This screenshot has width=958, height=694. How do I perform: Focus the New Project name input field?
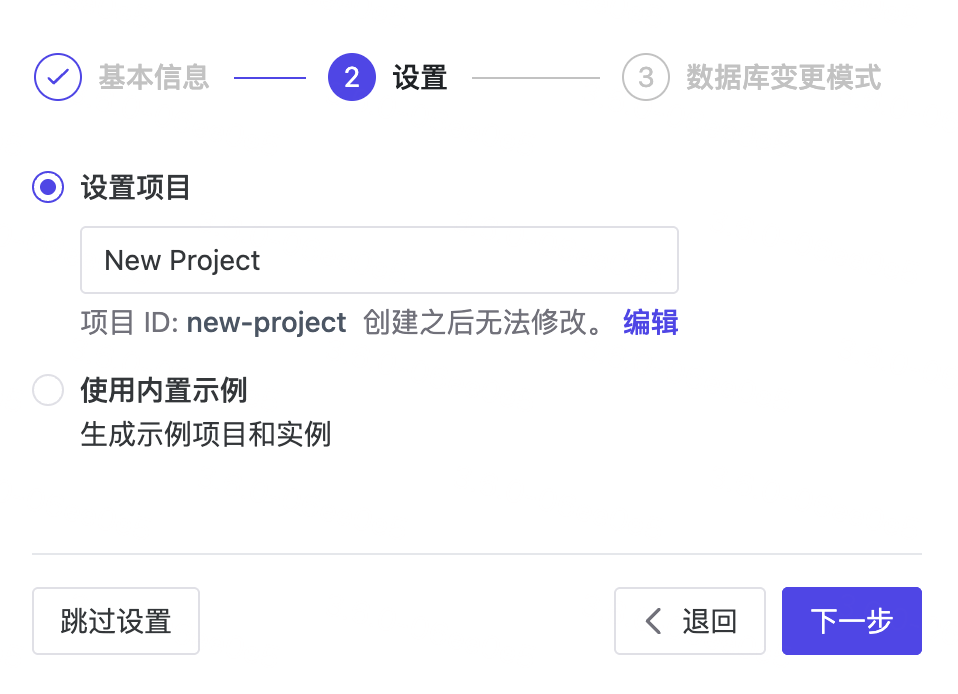(379, 260)
